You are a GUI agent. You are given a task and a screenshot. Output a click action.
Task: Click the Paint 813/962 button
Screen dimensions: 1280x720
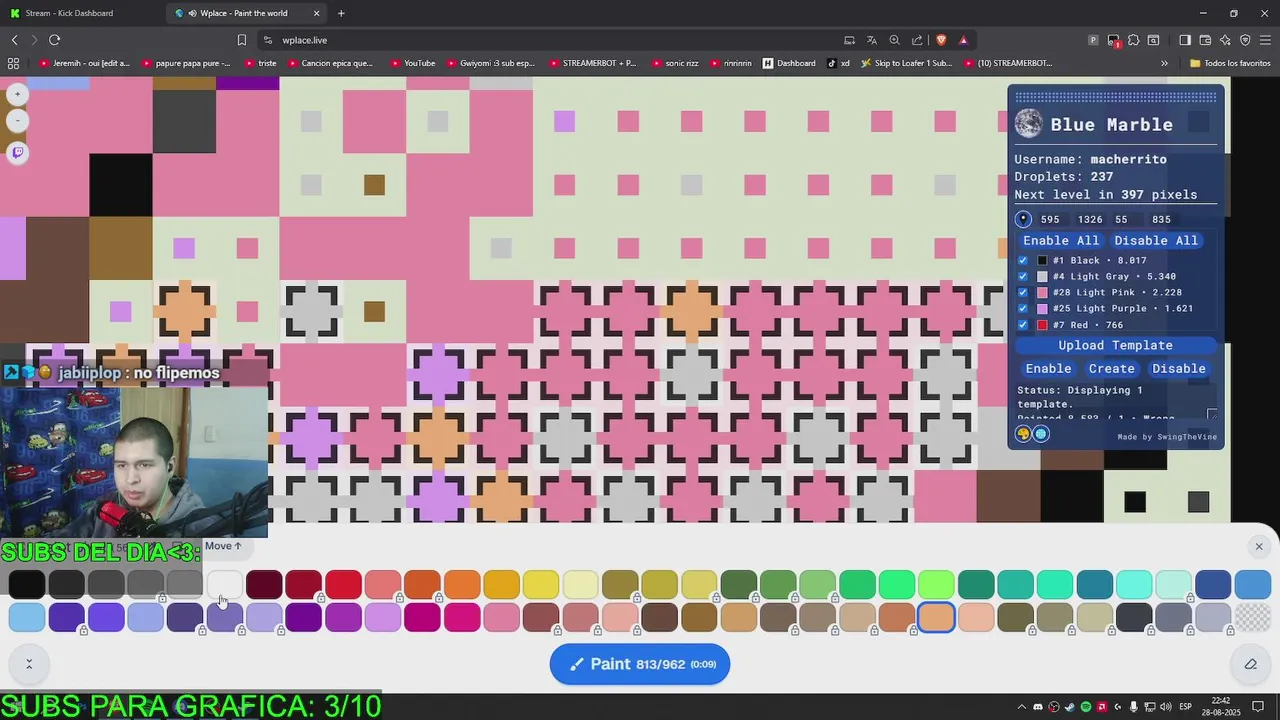click(x=640, y=664)
